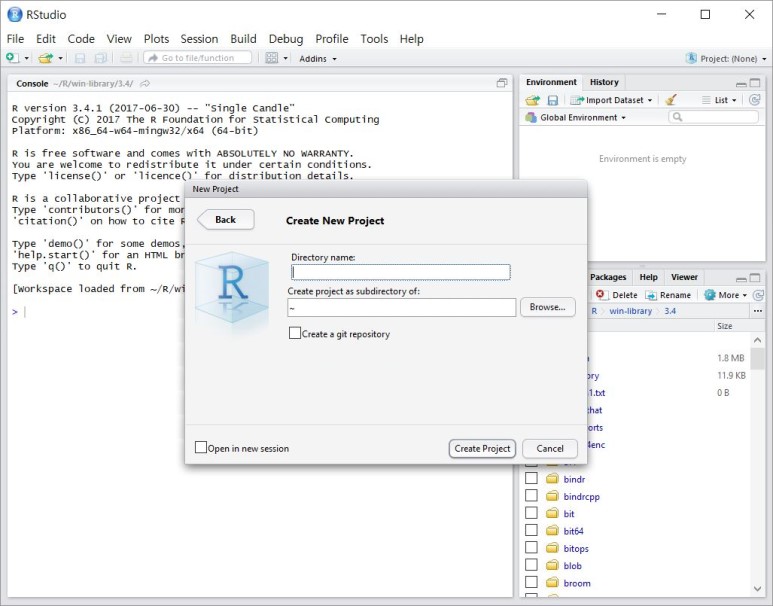Screen dimensions: 773x606
Task: Click the Environment refresh icon
Action: (x=754, y=100)
